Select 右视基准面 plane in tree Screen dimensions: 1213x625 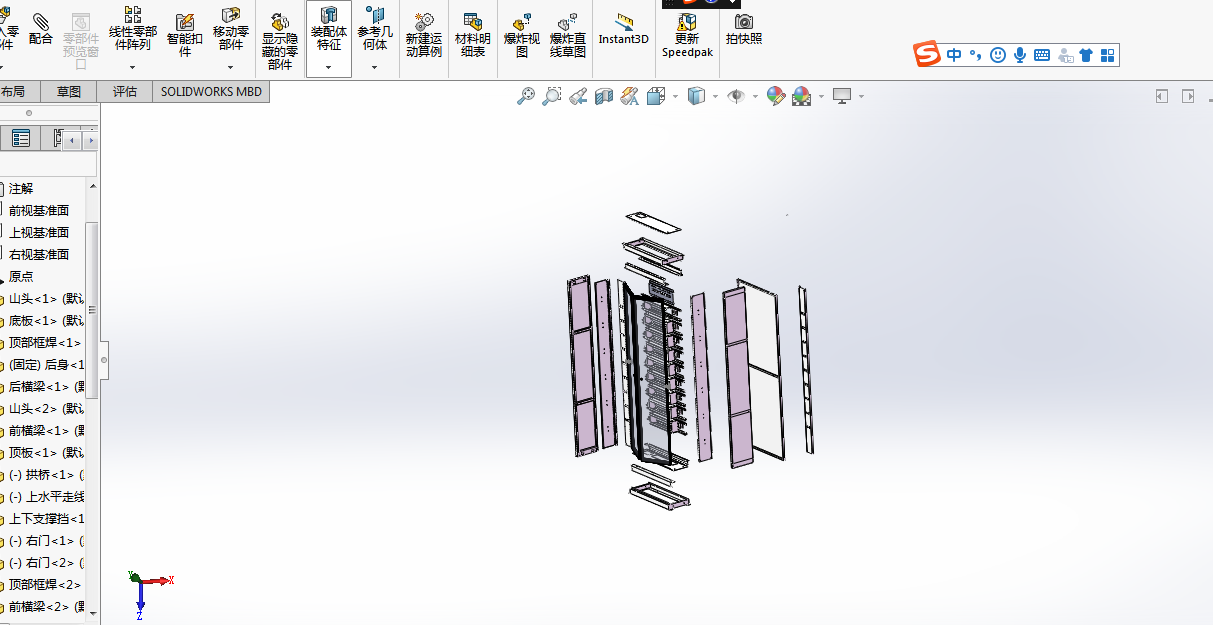39,254
